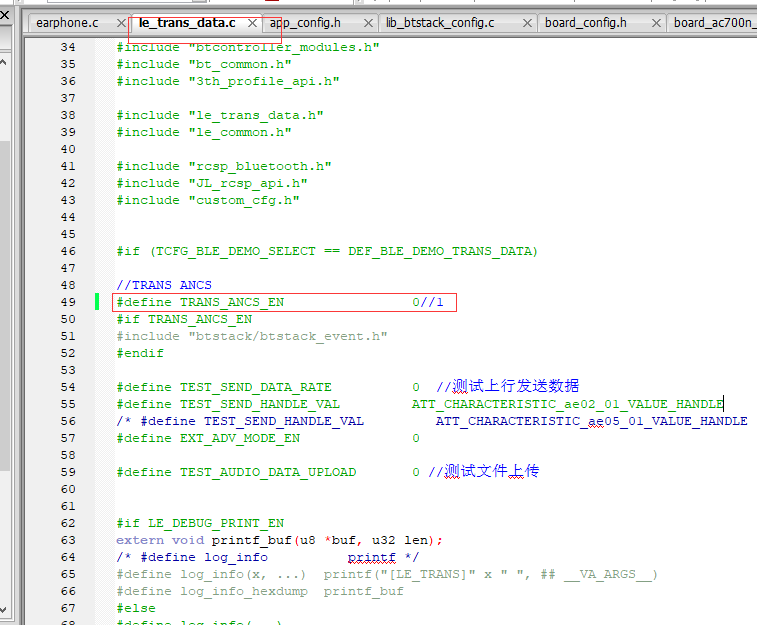Switch to the earphone.c tab
The image size is (757, 625).
[67, 23]
